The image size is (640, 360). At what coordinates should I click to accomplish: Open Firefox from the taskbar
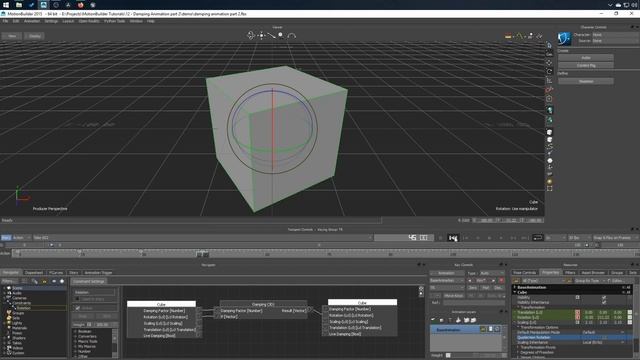pyautogui.click(x=80, y=5)
